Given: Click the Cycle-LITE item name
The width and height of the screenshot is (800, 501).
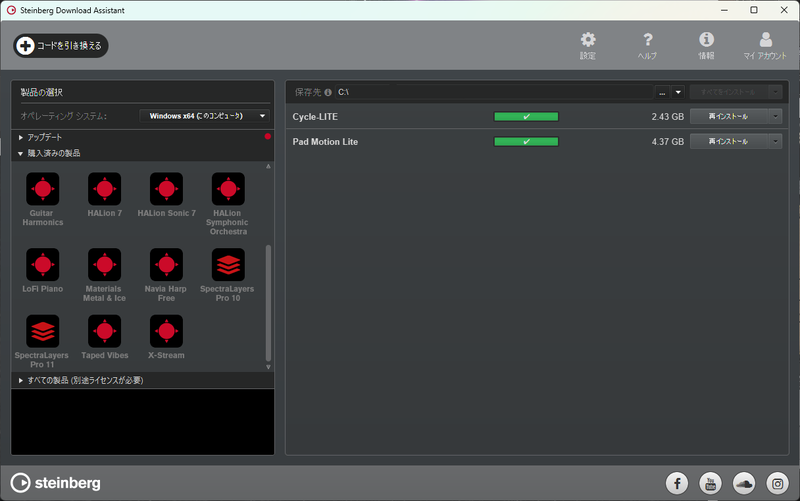Looking at the screenshot, I should click(x=315, y=117).
